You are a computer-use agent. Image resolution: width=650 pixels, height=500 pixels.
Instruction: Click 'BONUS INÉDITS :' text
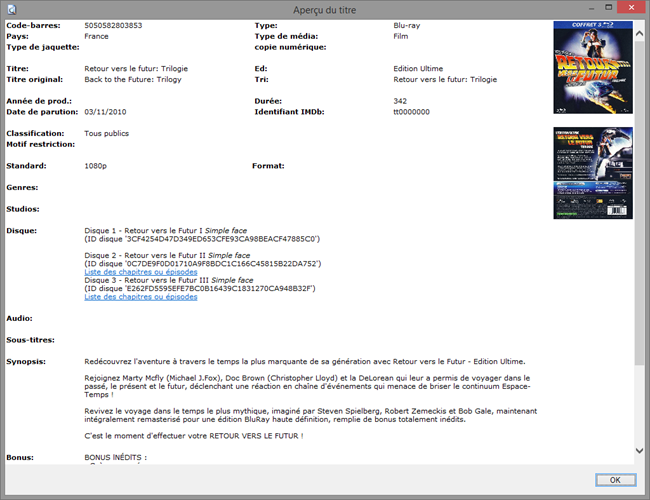pyautogui.click(x=116, y=457)
